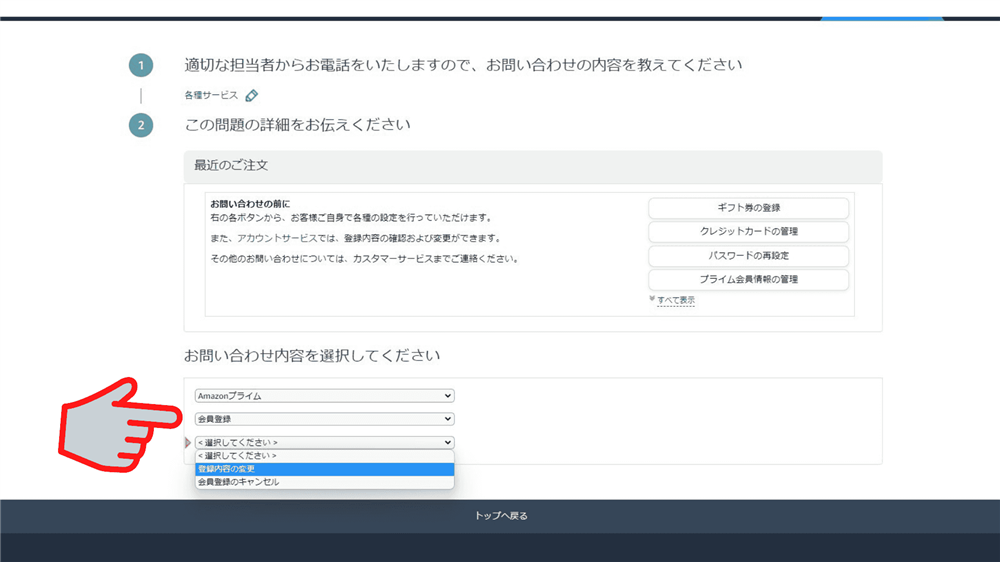Pick the <選択してください> entry in the open list
This screenshot has width=1000, height=562.
pyautogui.click(x=324, y=455)
